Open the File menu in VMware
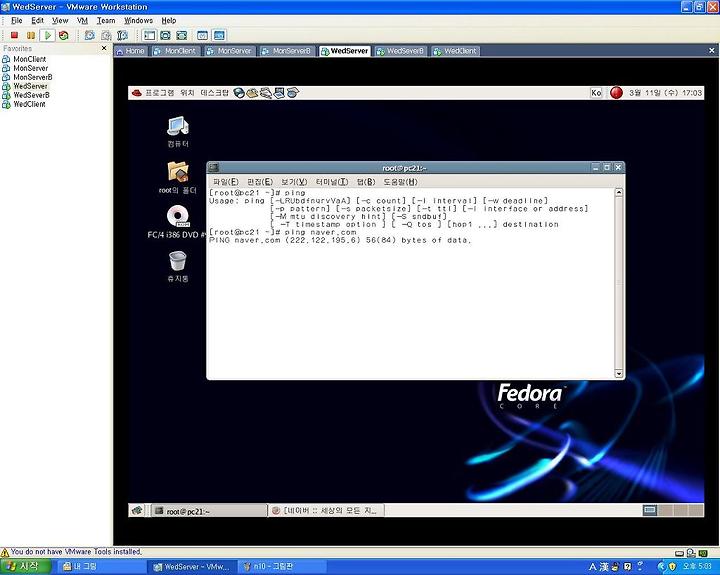This screenshot has height=575, width=720. click(17, 21)
